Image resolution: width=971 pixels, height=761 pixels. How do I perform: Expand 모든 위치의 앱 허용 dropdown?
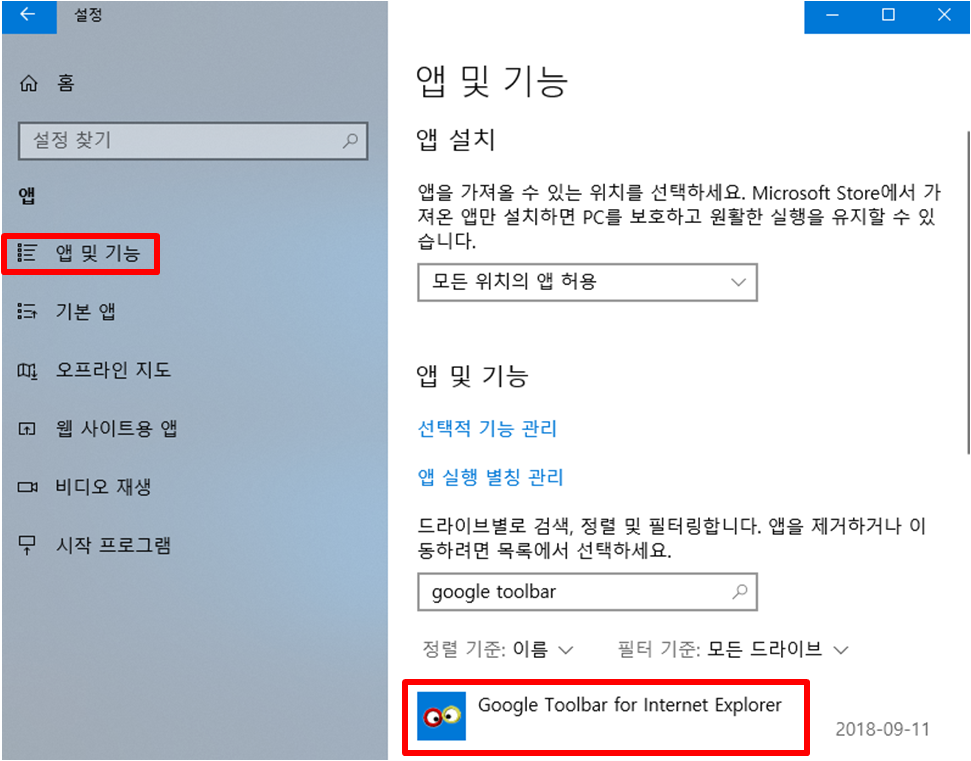pos(587,282)
